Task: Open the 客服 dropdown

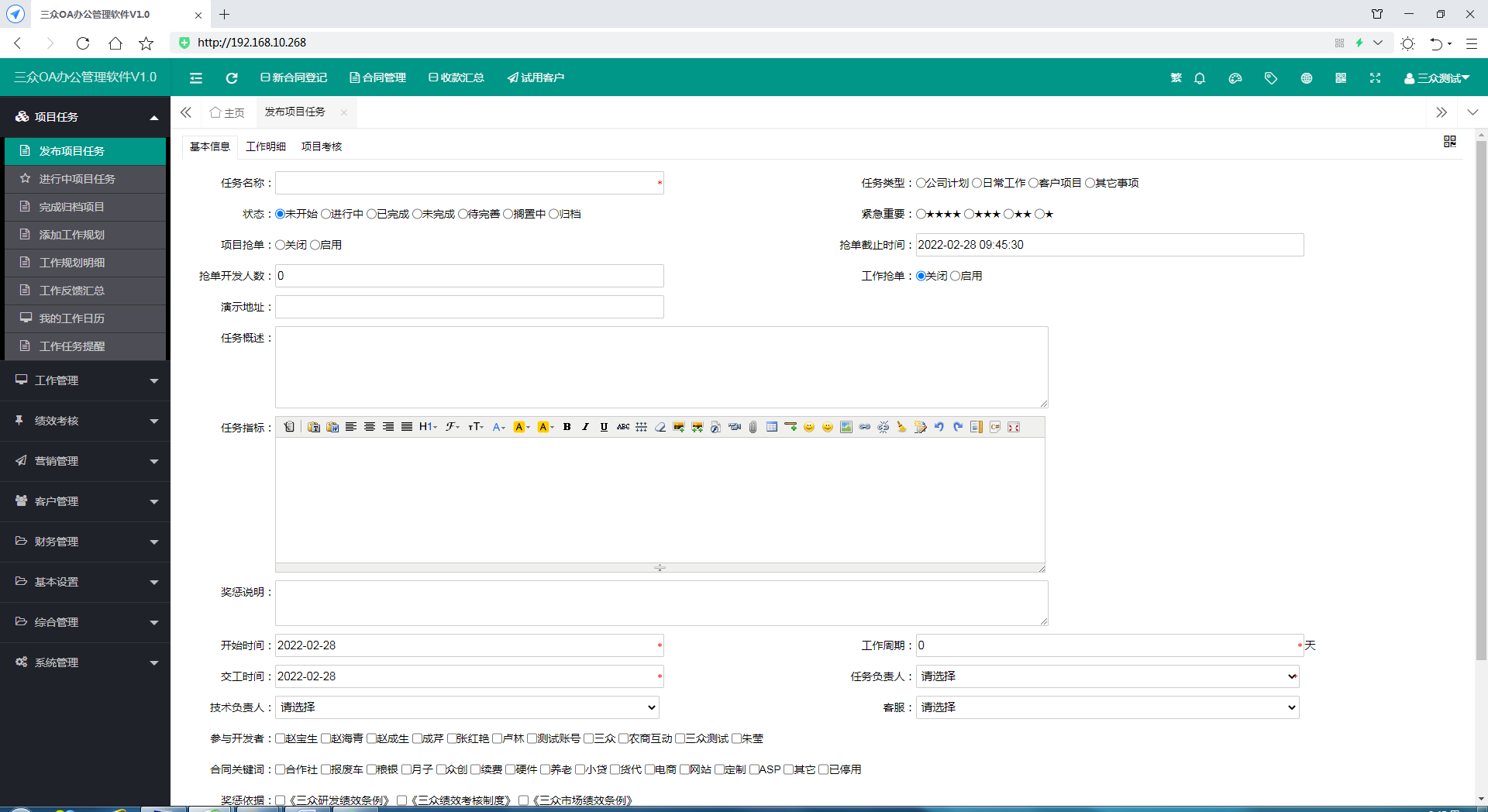Action: pyautogui.click(x=1107, y=707)
